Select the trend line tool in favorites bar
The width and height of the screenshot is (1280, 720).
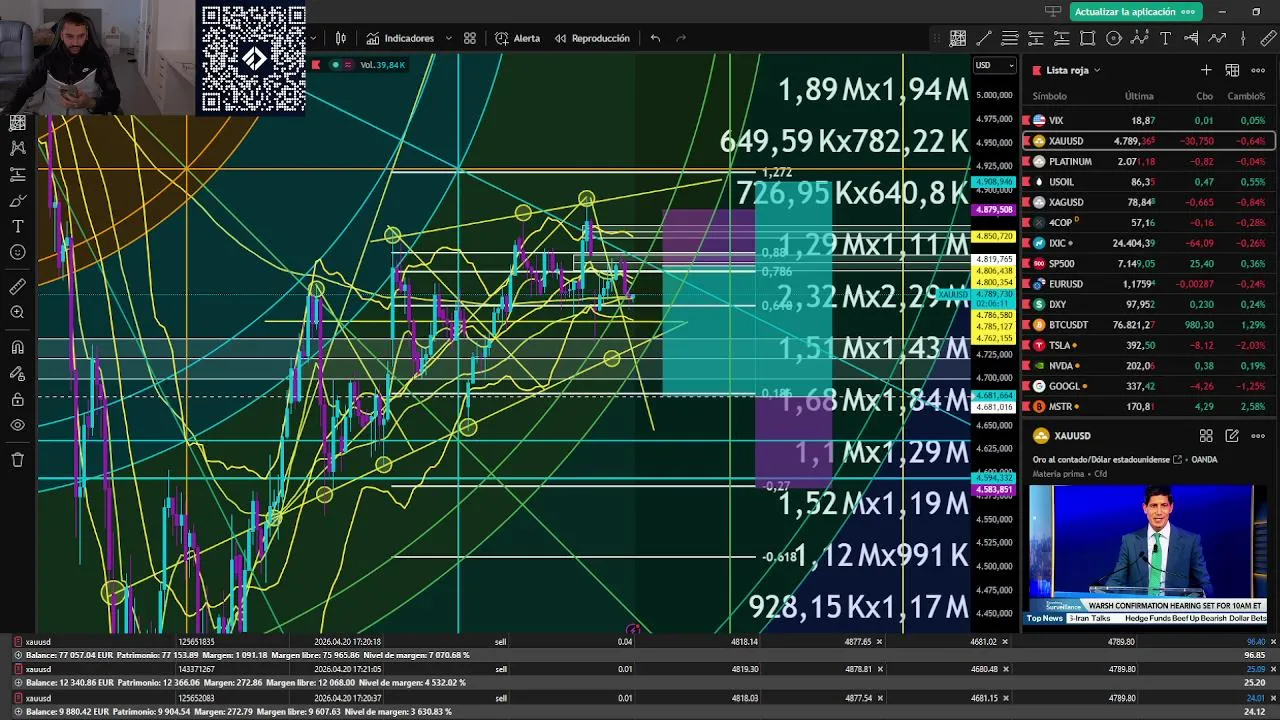pyautogui.click(x=984, y=38)
